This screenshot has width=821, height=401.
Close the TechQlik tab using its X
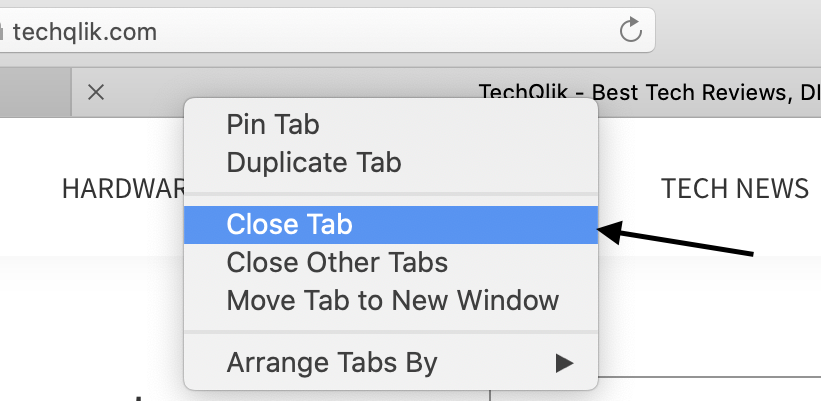(x=96, y=93)
